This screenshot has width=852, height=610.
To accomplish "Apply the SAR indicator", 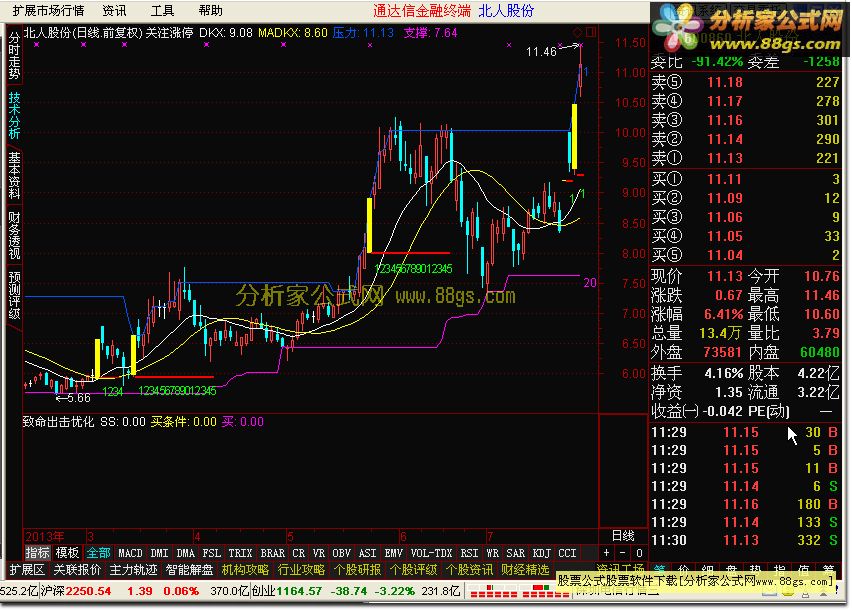I will (x=515, y=553).
